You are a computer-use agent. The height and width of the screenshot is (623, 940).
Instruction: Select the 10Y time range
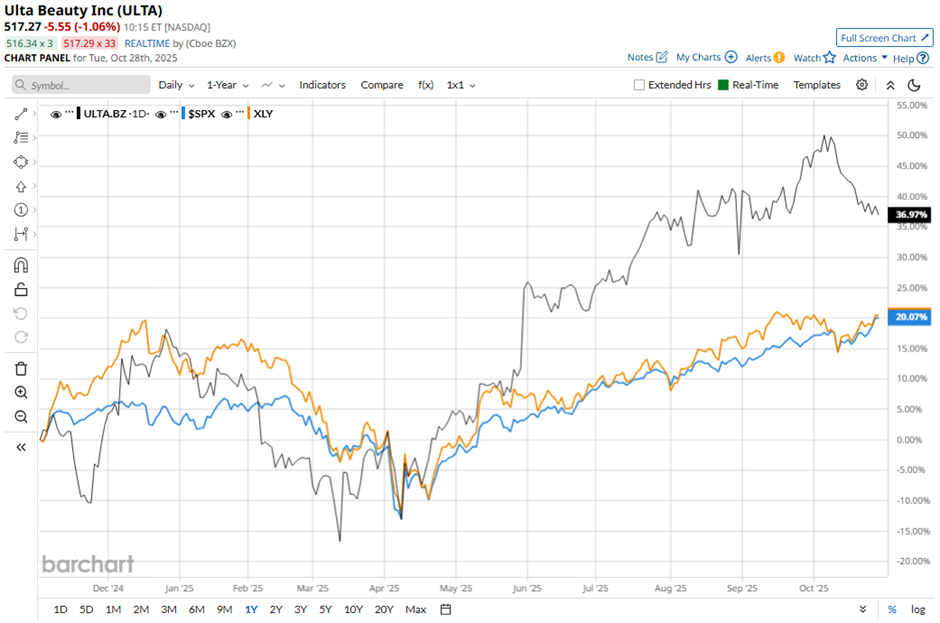(x=353, y=609)
